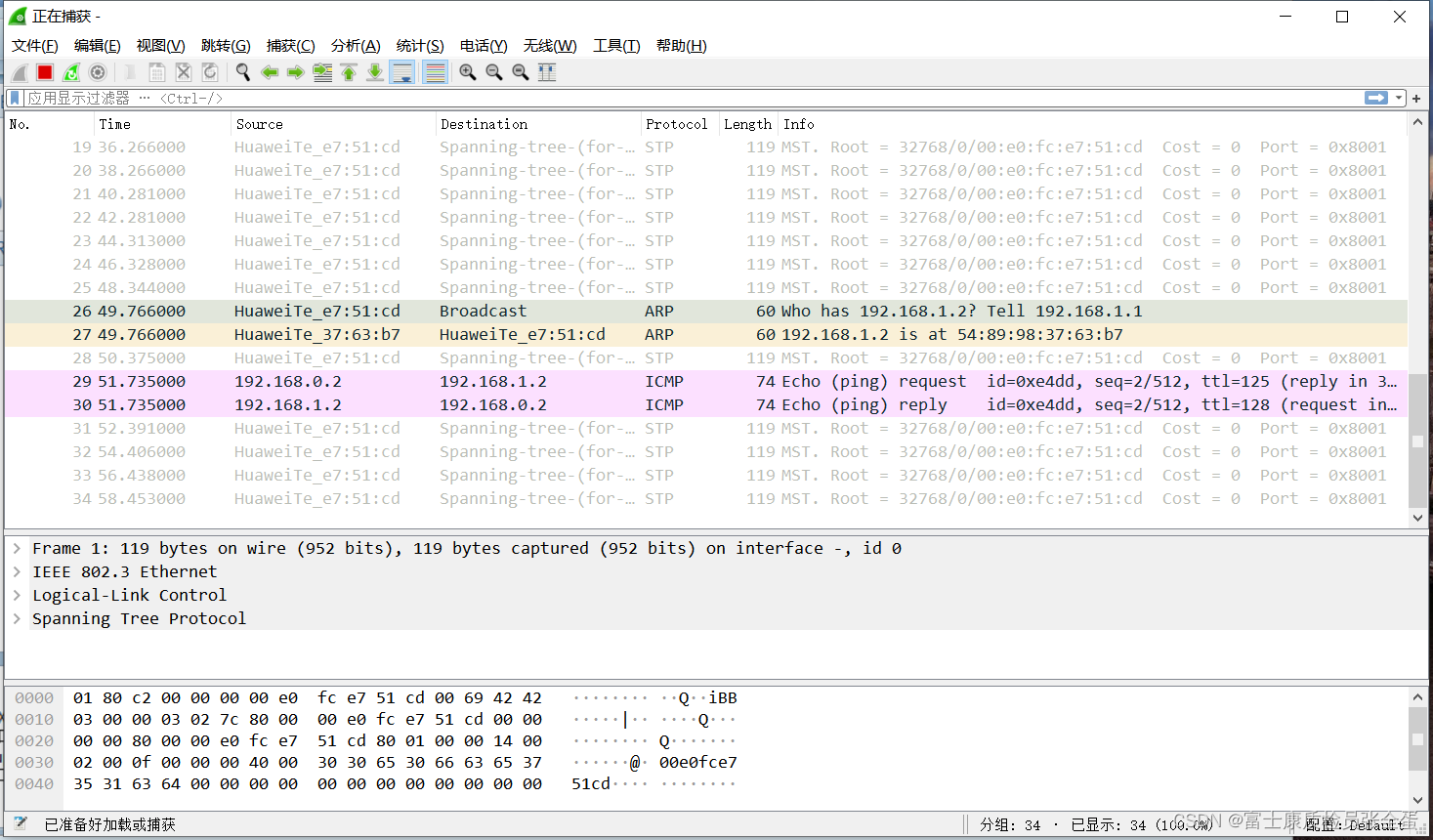1433x840 pixels.
Task: Open the 跳转(G) menu
Action: tap(226, 46)
